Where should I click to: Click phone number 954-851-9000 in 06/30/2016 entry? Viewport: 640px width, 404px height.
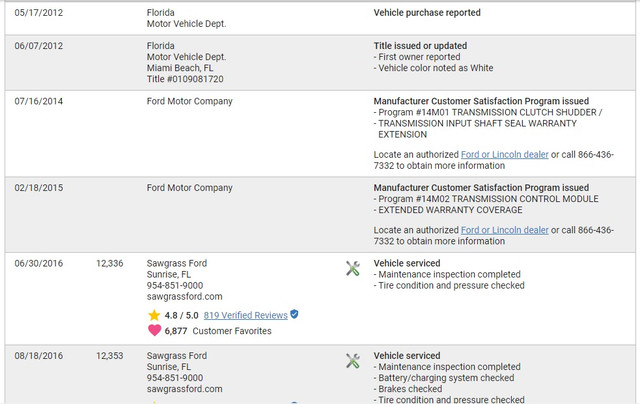click(175, 286)
